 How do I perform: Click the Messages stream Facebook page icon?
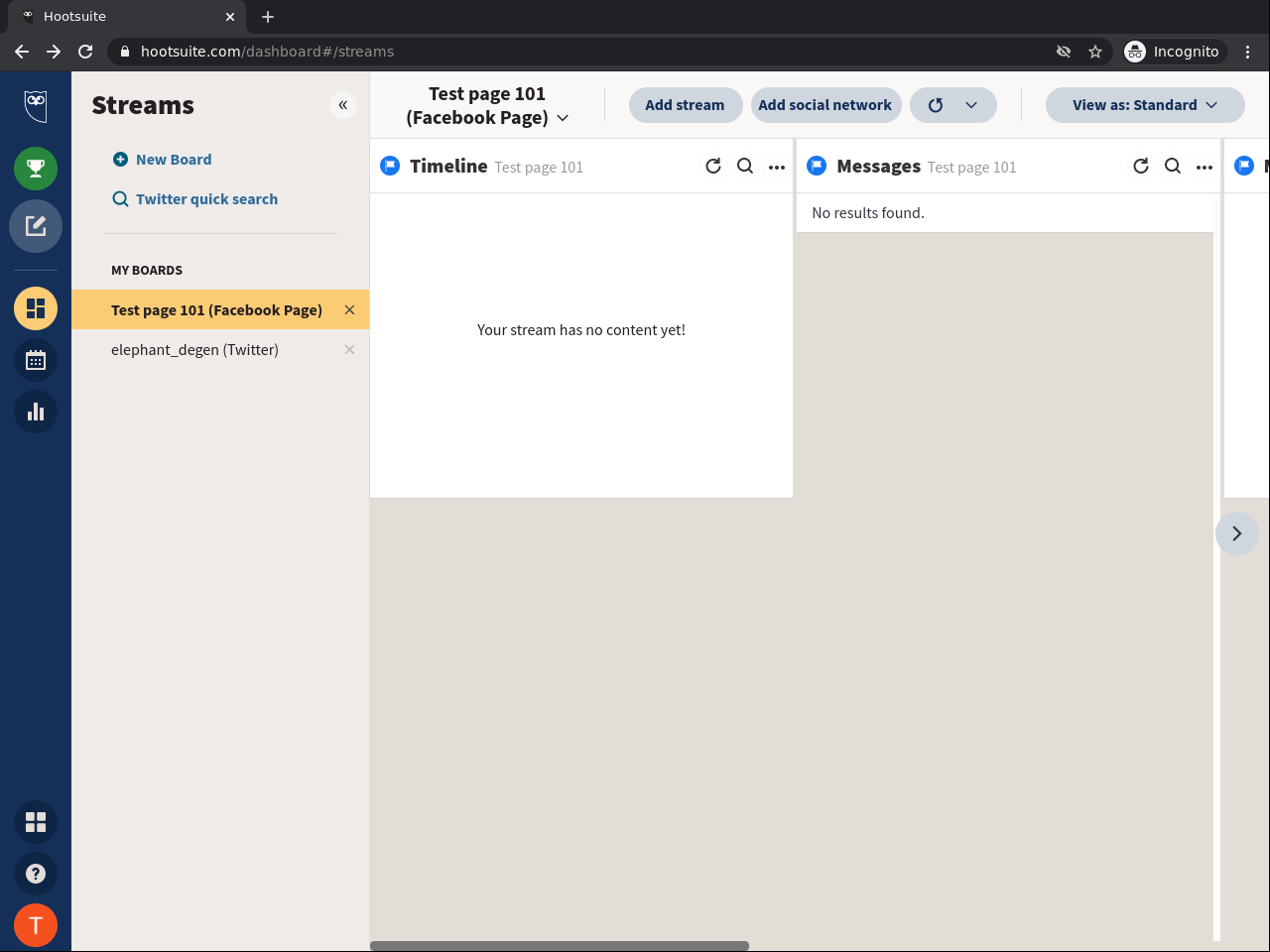[817, 166]
